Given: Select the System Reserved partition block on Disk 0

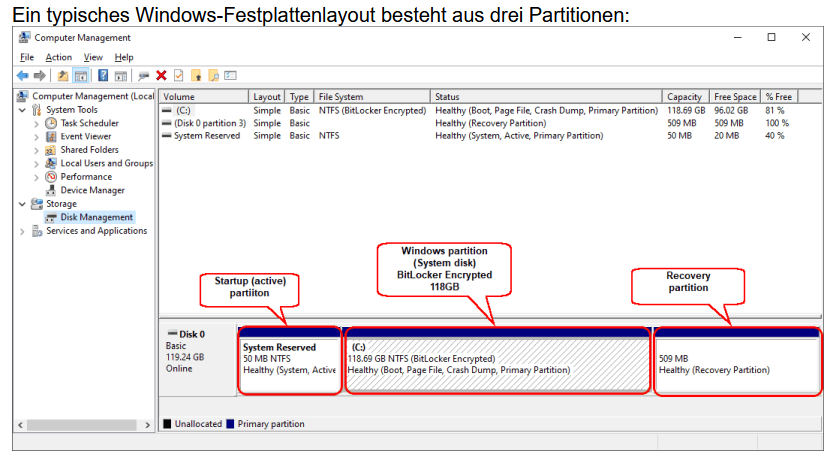Looking at the screenshot, I should (x=289, y=361).
